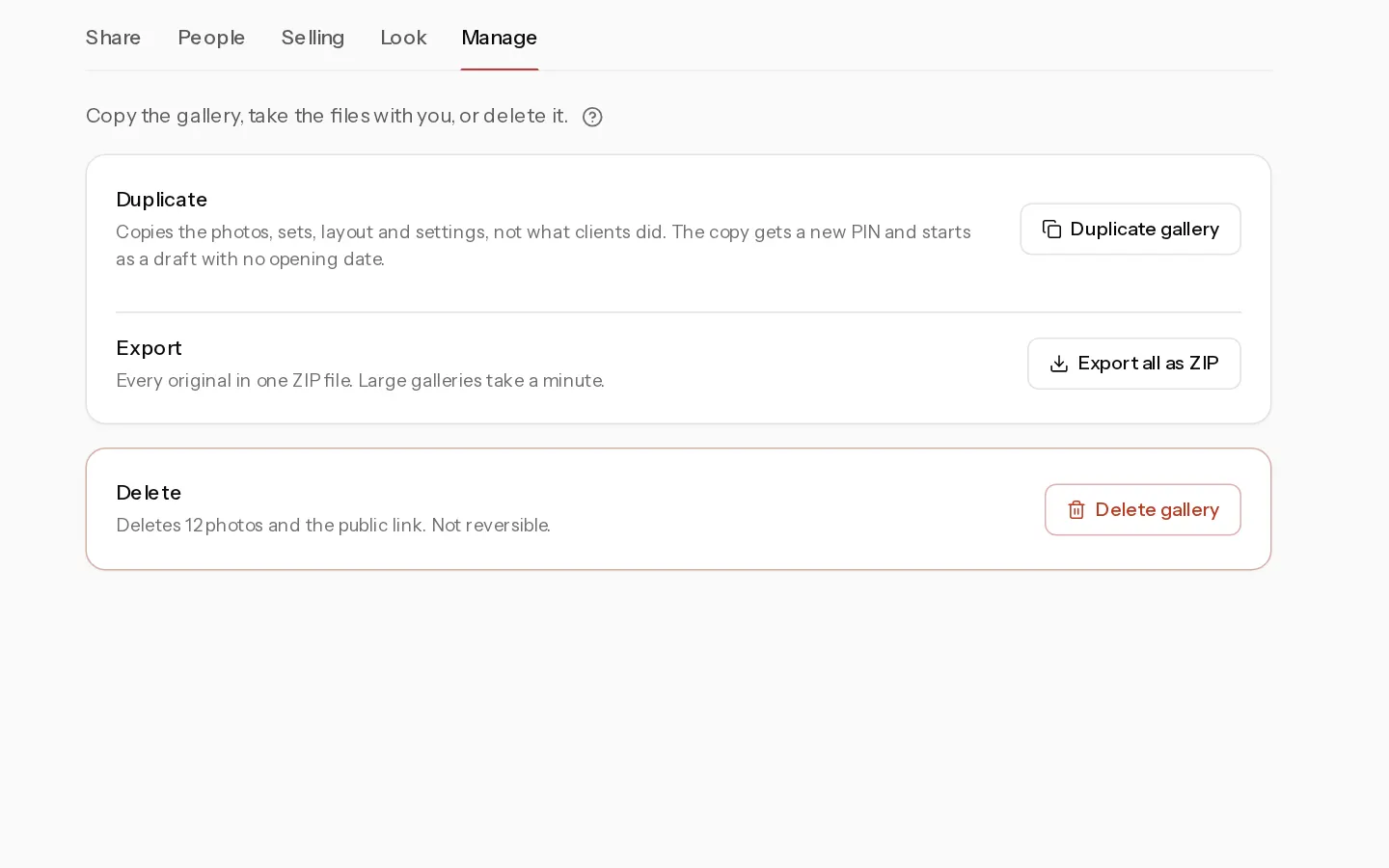This screenshot has height=868, width=1389.
Task: Click the description starting "Copies the photos, sets, layout"
Action: (543, 245)
